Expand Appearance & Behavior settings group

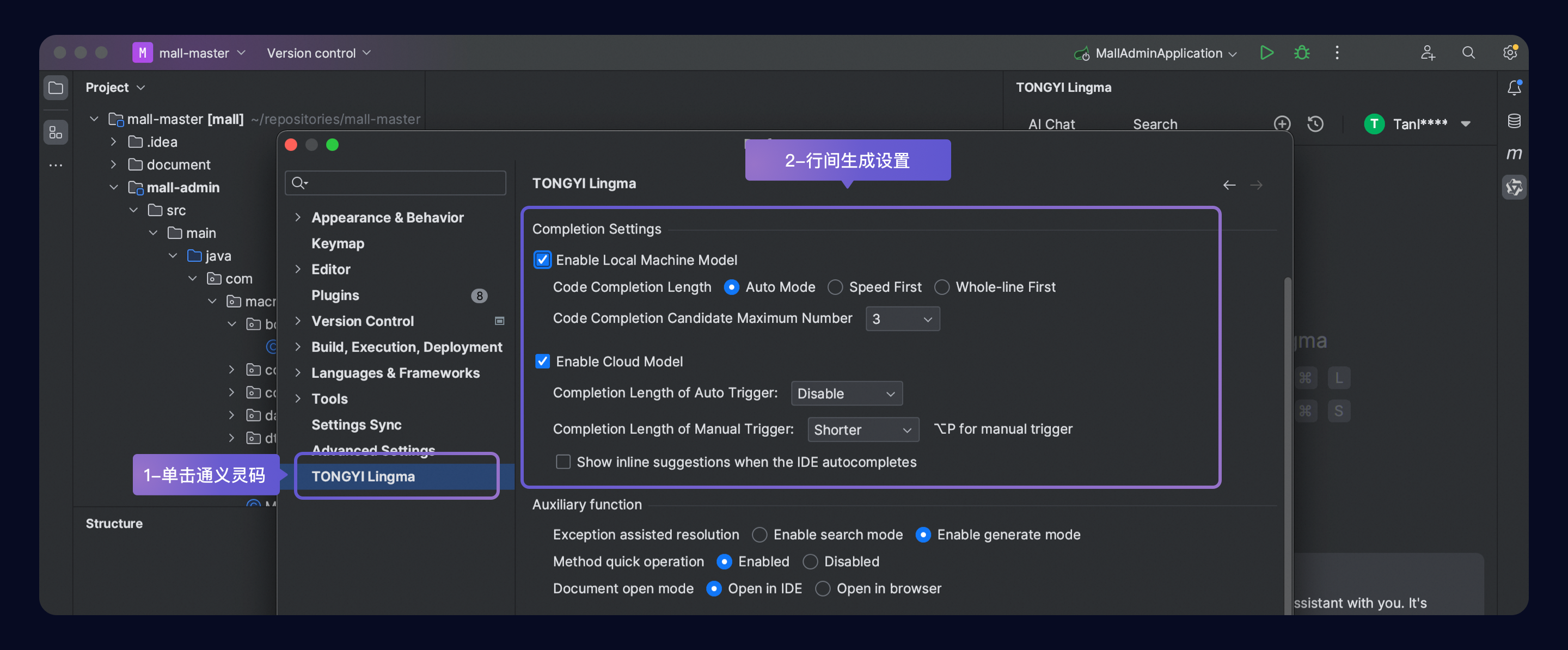click(298, 217)
